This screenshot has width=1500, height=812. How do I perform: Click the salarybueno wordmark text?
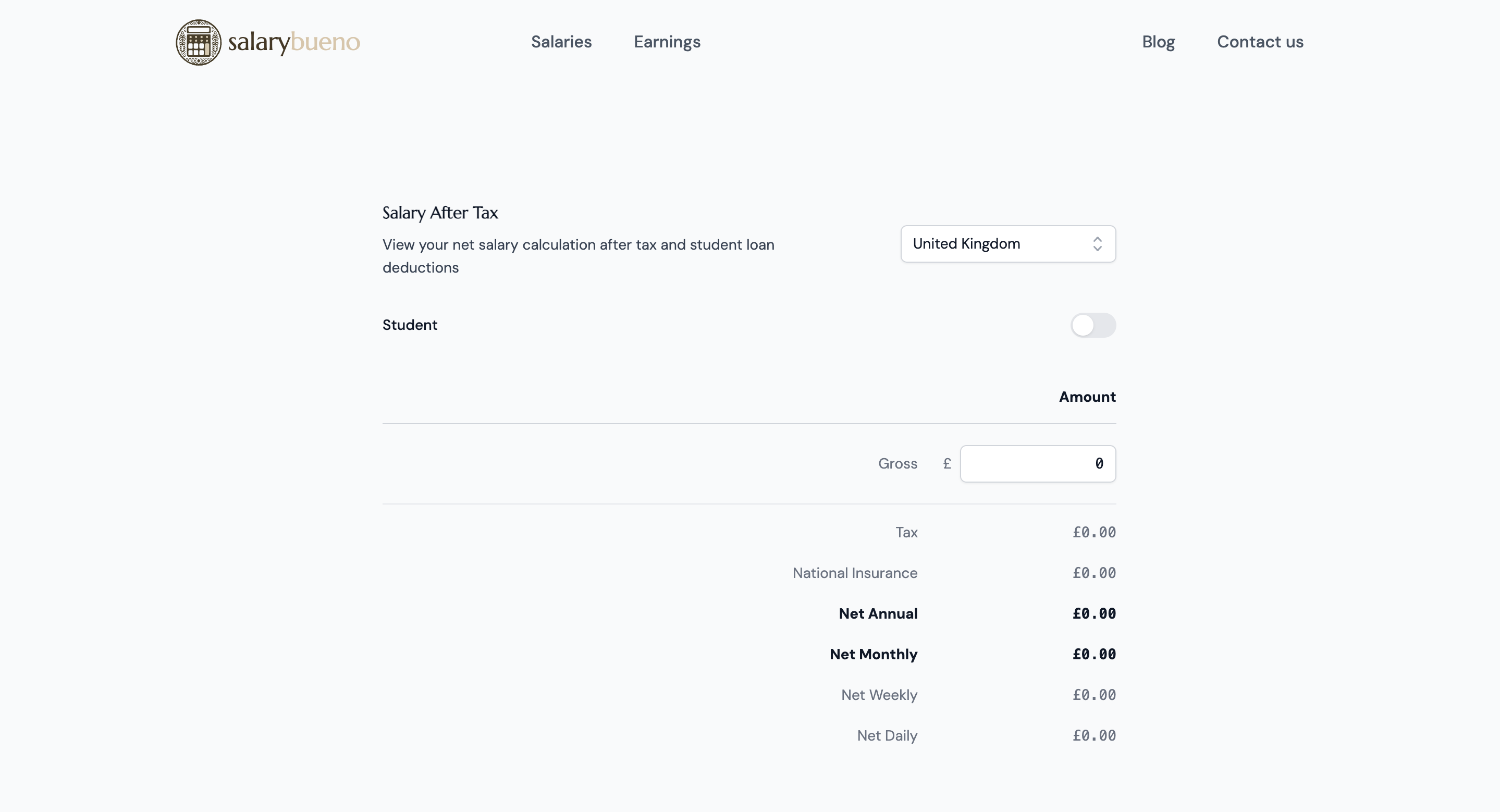[x=293, y=42]
